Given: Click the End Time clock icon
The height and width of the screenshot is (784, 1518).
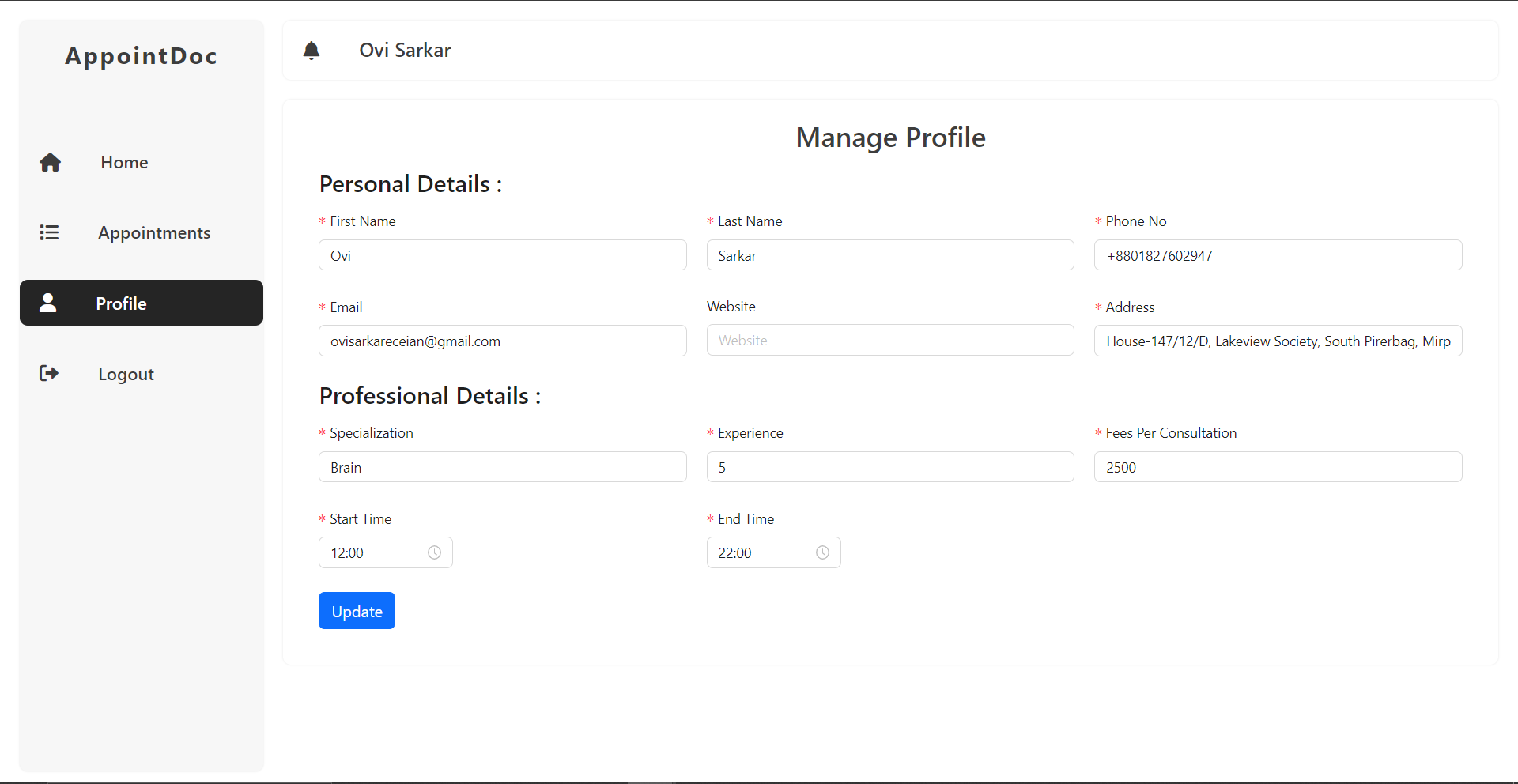Looking at the screenshot, I should click(x=822, y=552).
